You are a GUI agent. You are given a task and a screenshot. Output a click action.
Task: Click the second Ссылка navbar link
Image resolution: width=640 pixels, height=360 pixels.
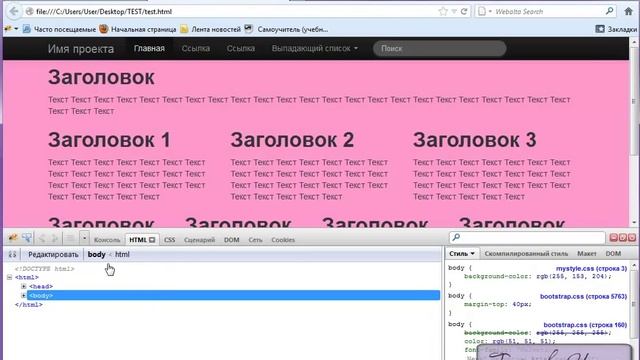[x=241, y=48]
